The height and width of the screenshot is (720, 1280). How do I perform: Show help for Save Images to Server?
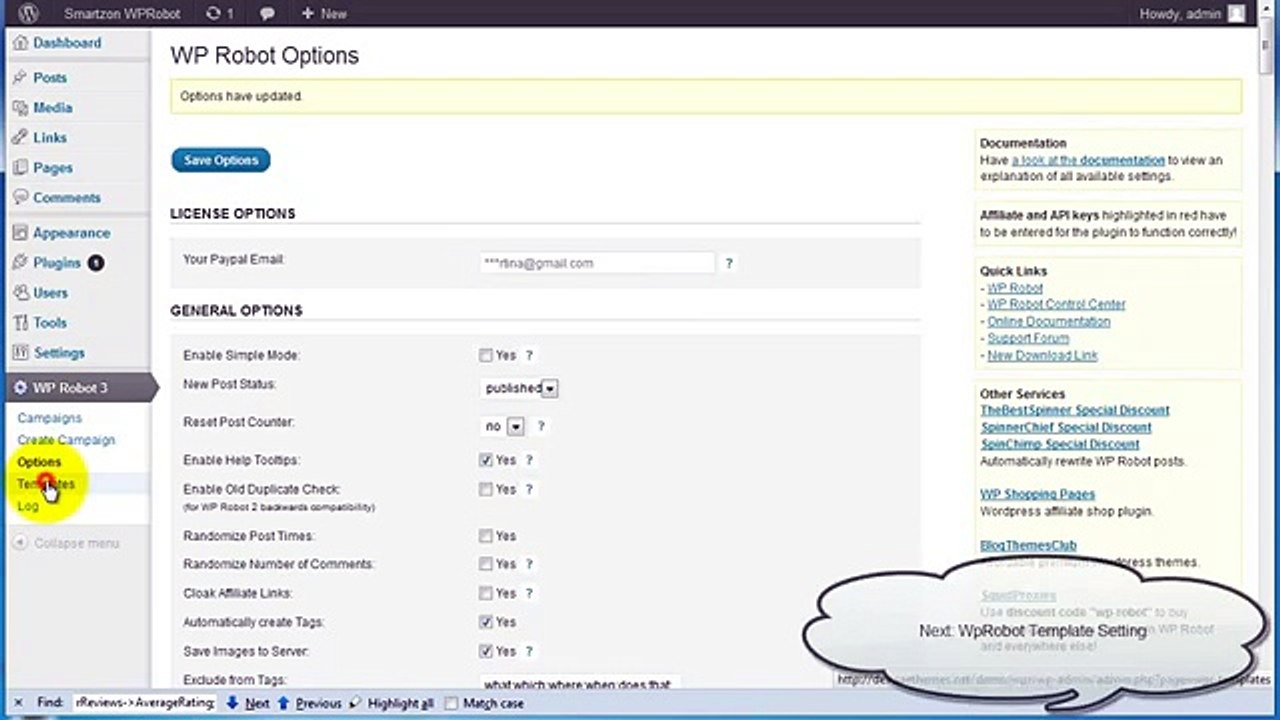[529, 651]
